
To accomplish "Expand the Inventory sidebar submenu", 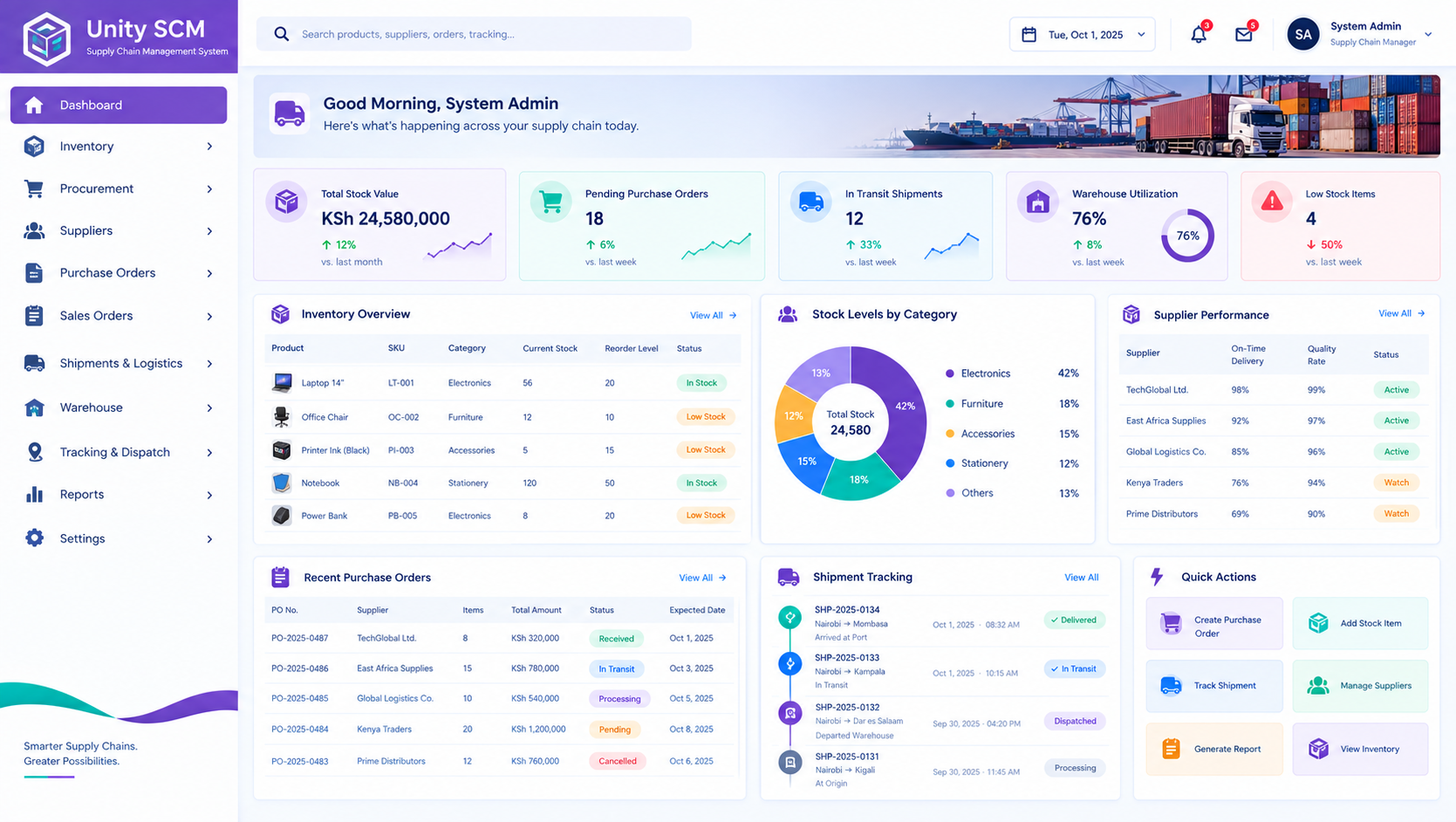I will (209, 147).
